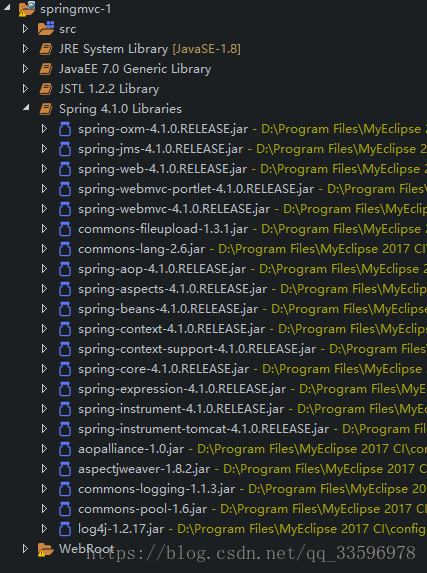Select spring-webmvc-portlet-4.1.0.RELEASE.jar
Image resolution: width=427 pixels, height=573 pixels.
tap(196, 189)
